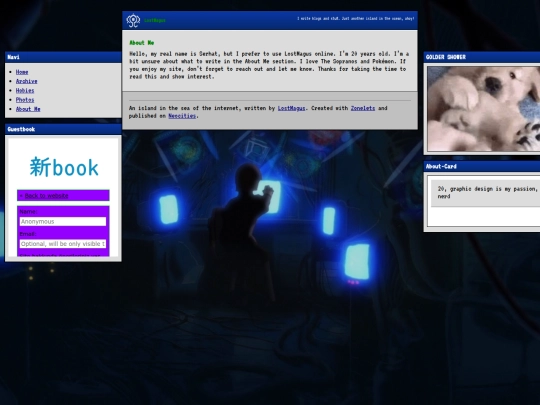The height and width of the screenshot is (405, 540).
Task: Click the About-Card 'graphic design is my passion' text
Action: click(487, 193)
